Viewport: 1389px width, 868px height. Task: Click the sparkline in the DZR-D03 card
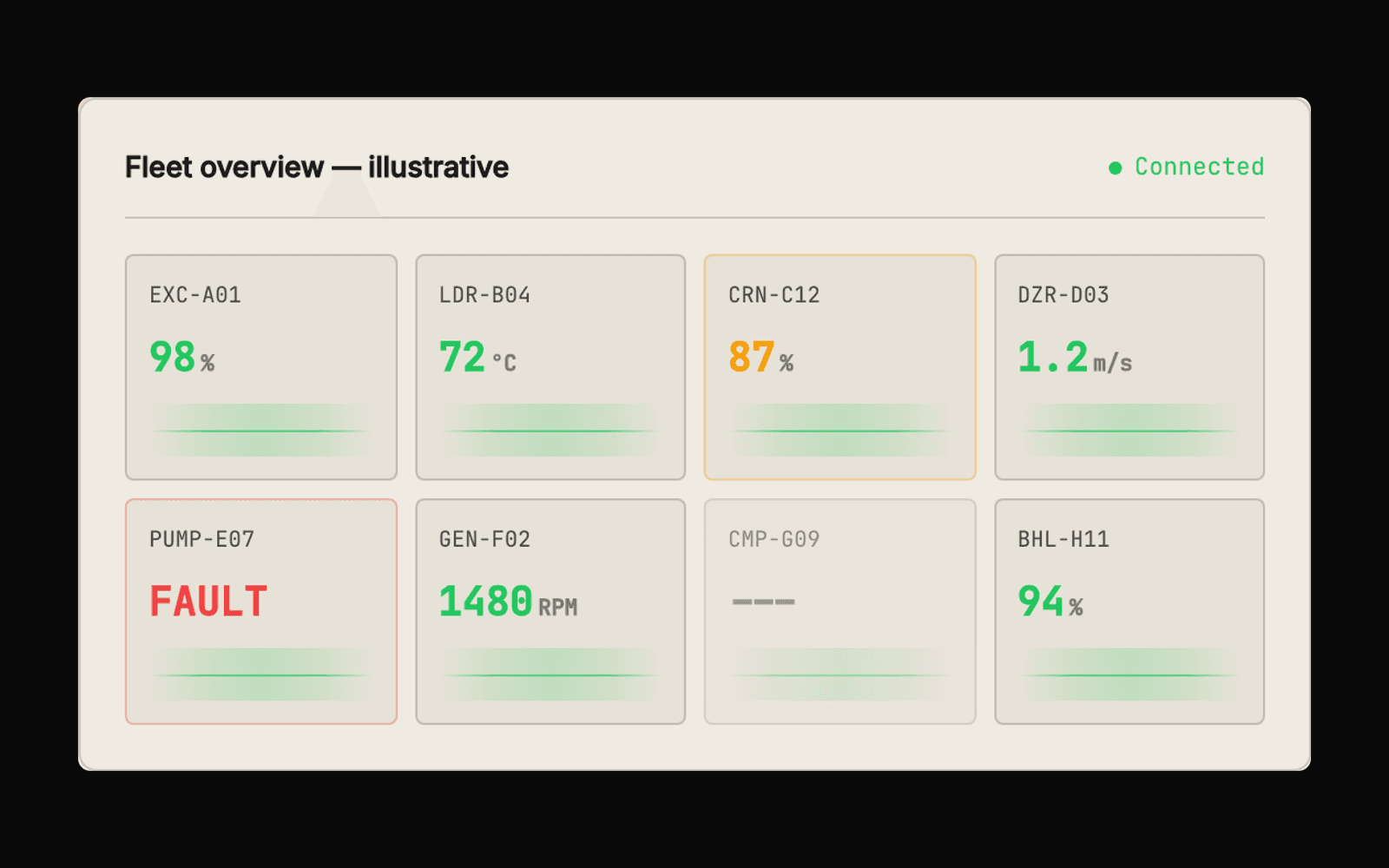(x=1129, y=431)
